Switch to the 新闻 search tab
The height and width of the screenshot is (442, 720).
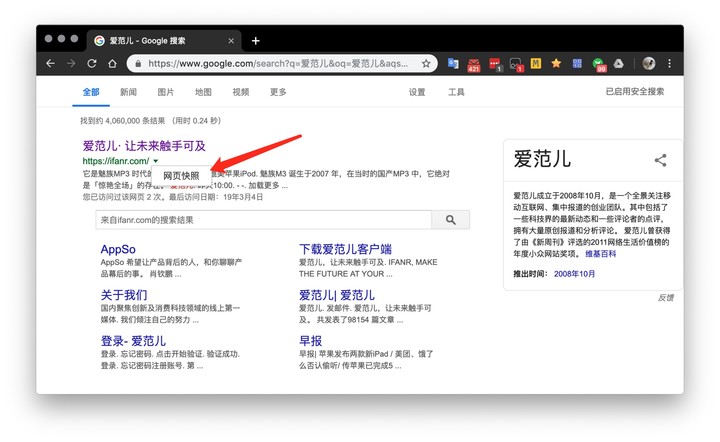[x=128, y=92]
